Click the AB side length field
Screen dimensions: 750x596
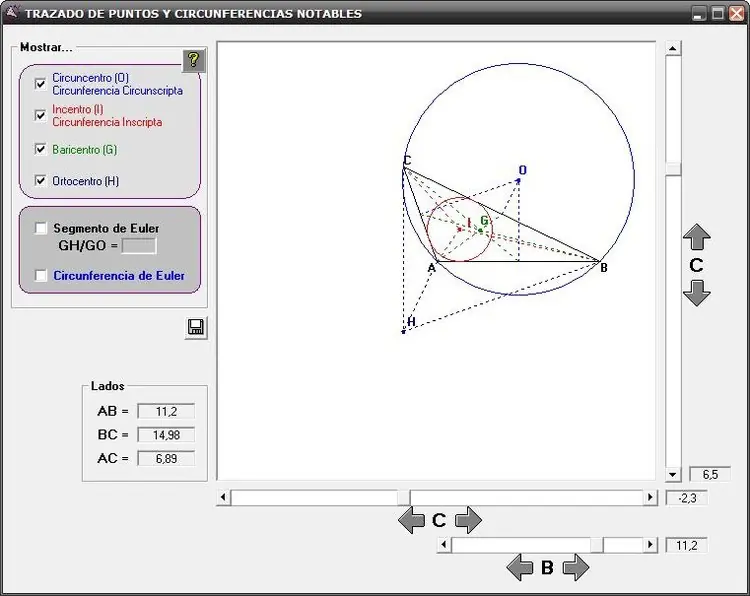point(166,411)
